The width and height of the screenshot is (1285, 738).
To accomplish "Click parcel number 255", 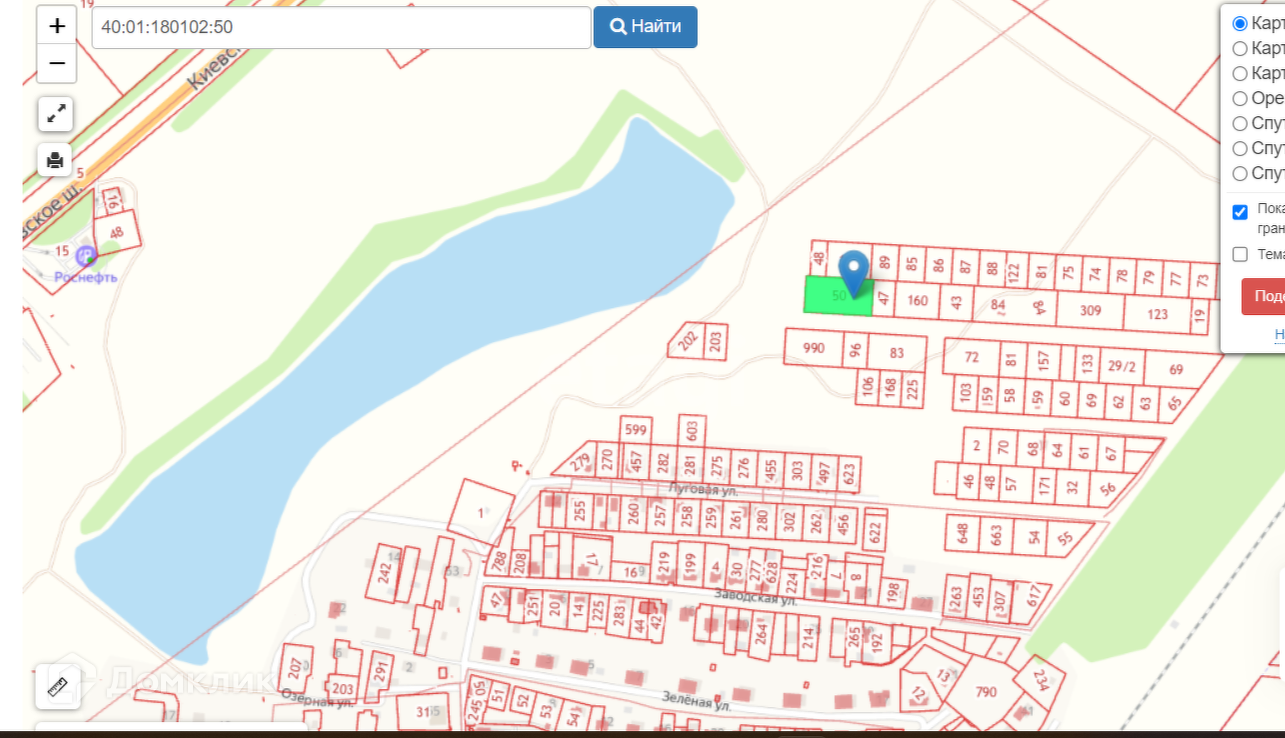I will click(581, 512).
